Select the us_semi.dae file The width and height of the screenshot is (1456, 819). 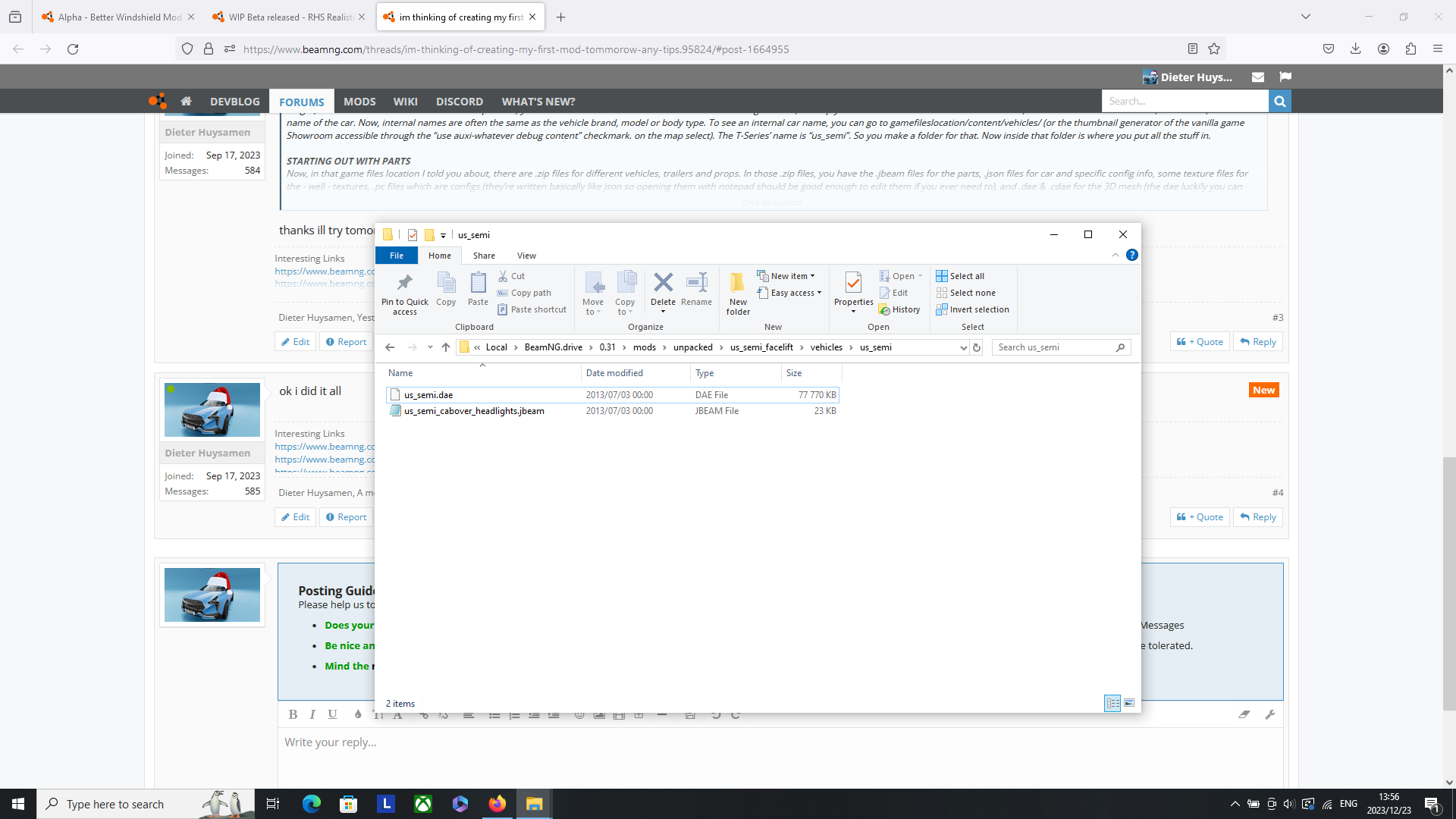428,395
